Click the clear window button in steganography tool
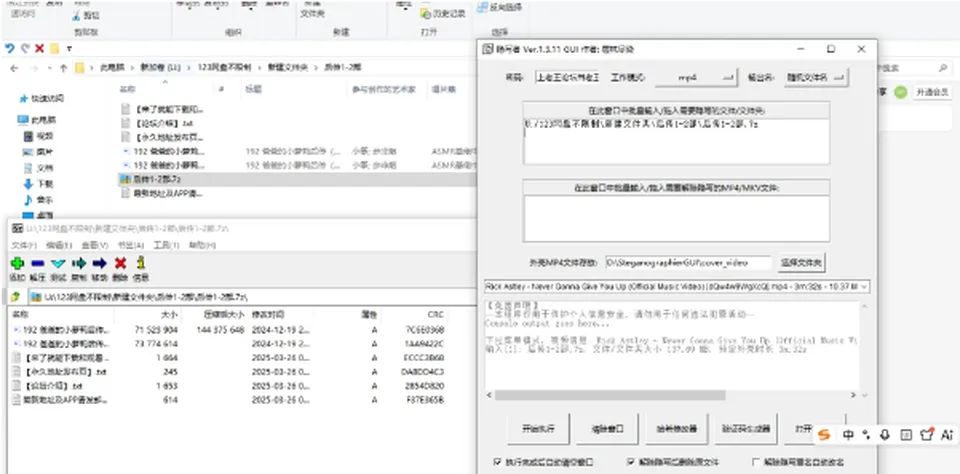 (x=607, y=429)
